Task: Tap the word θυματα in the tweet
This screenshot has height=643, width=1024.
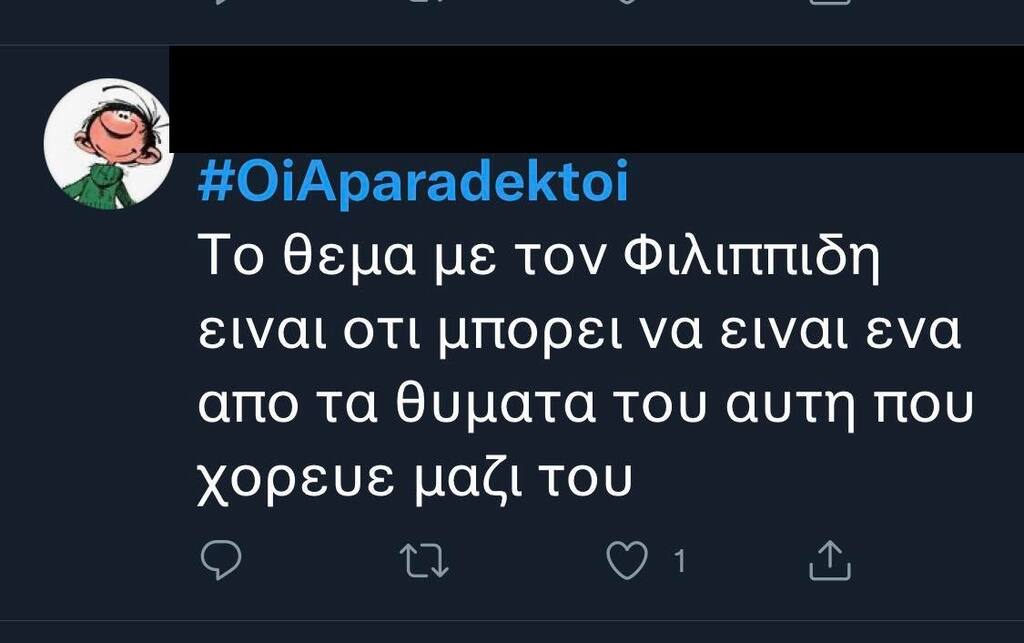Action: 496,406
